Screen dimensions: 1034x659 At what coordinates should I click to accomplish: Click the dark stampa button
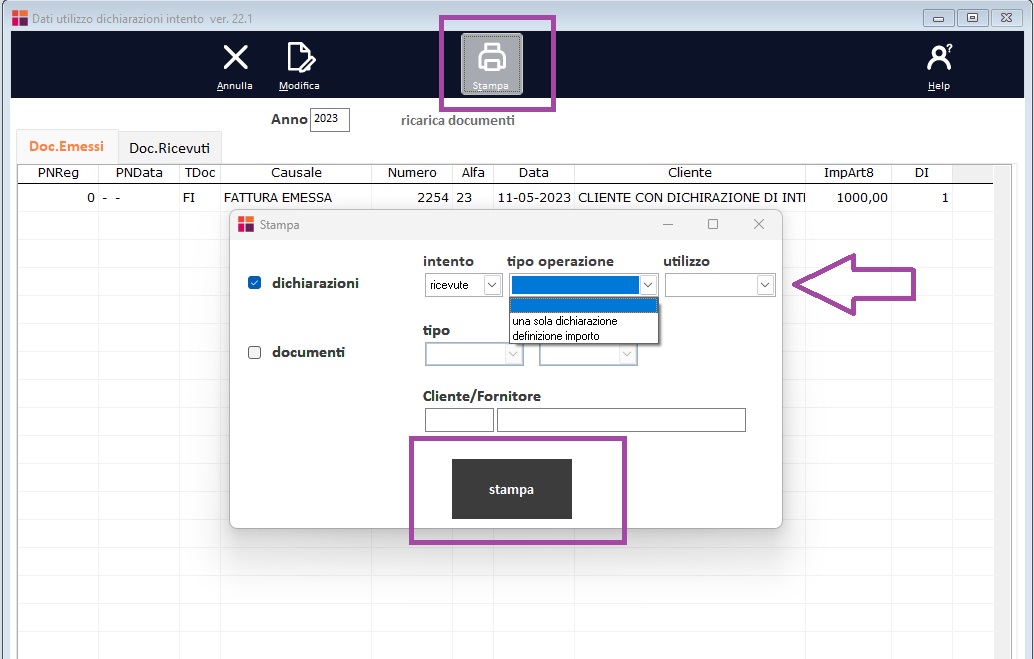512,489
